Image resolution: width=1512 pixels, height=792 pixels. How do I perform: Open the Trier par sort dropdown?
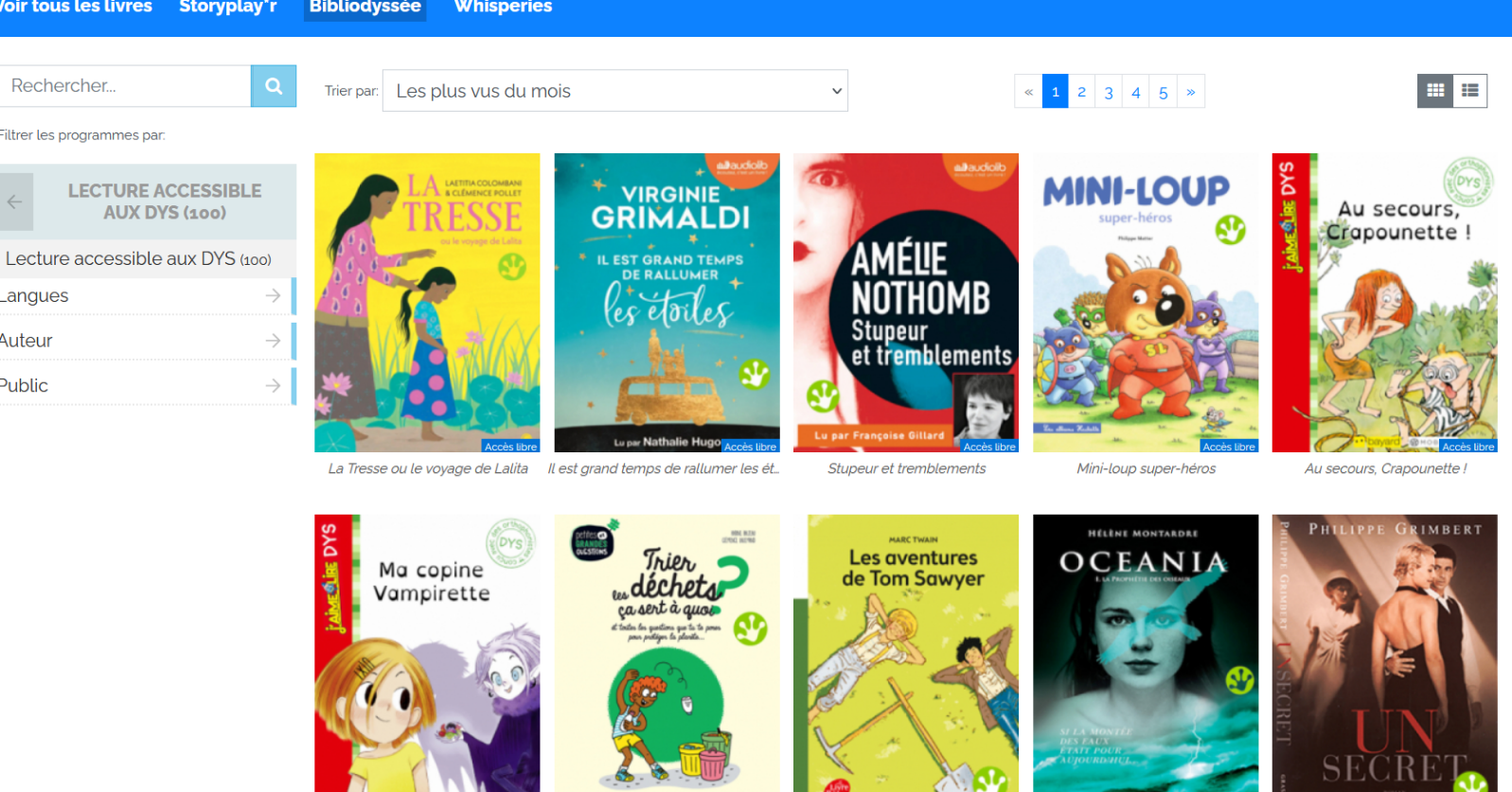point(615,91)
